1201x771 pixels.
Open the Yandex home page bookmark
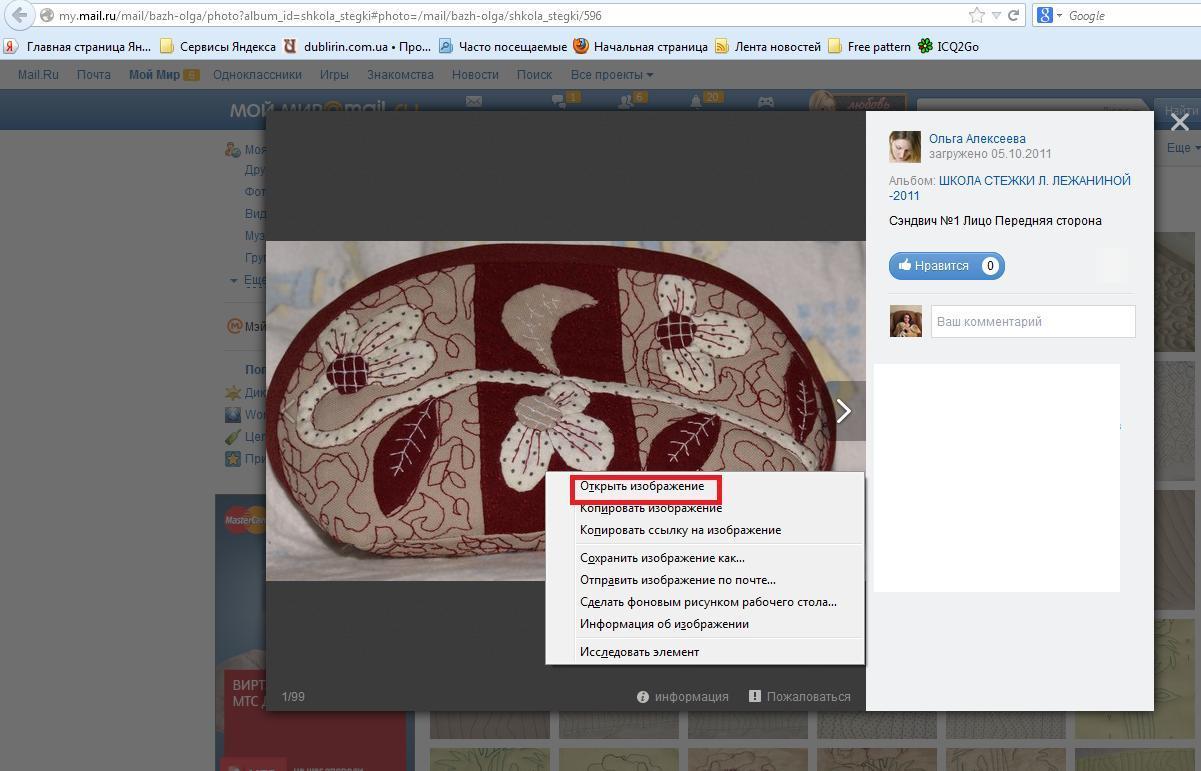click(79, 46)
